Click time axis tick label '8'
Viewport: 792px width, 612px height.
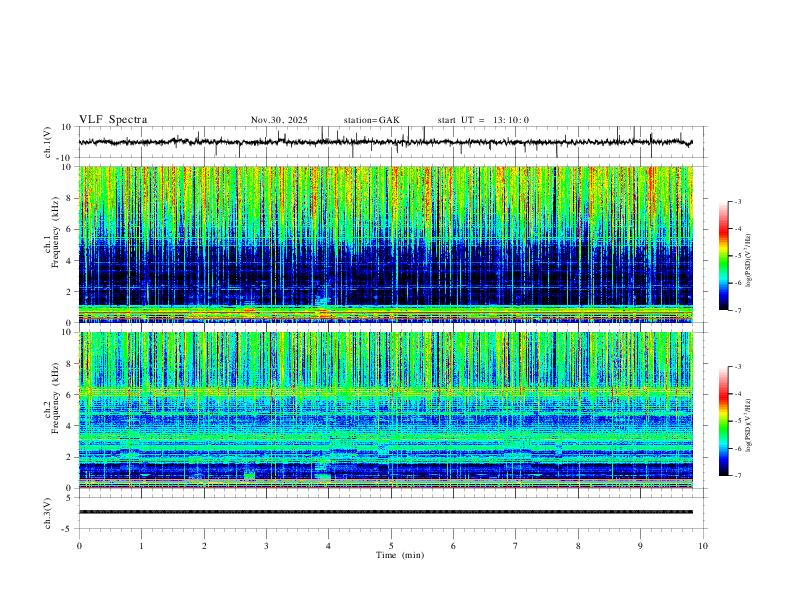(578, 546)
